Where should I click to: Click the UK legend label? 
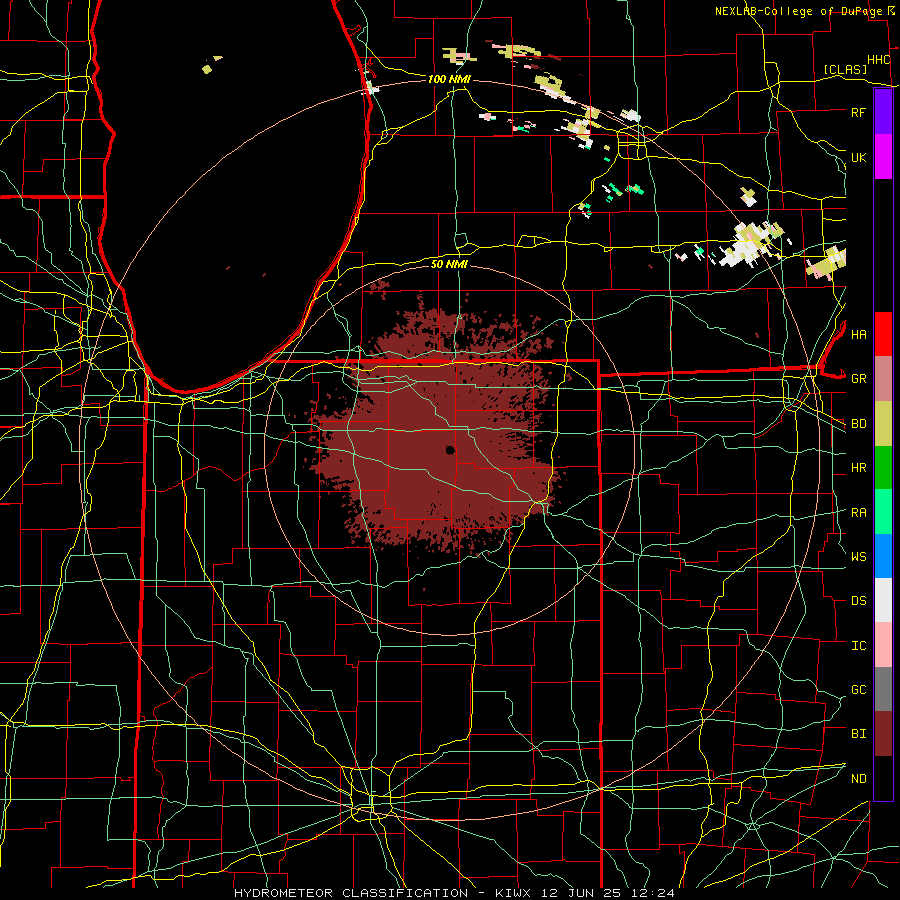coord(858,157)
